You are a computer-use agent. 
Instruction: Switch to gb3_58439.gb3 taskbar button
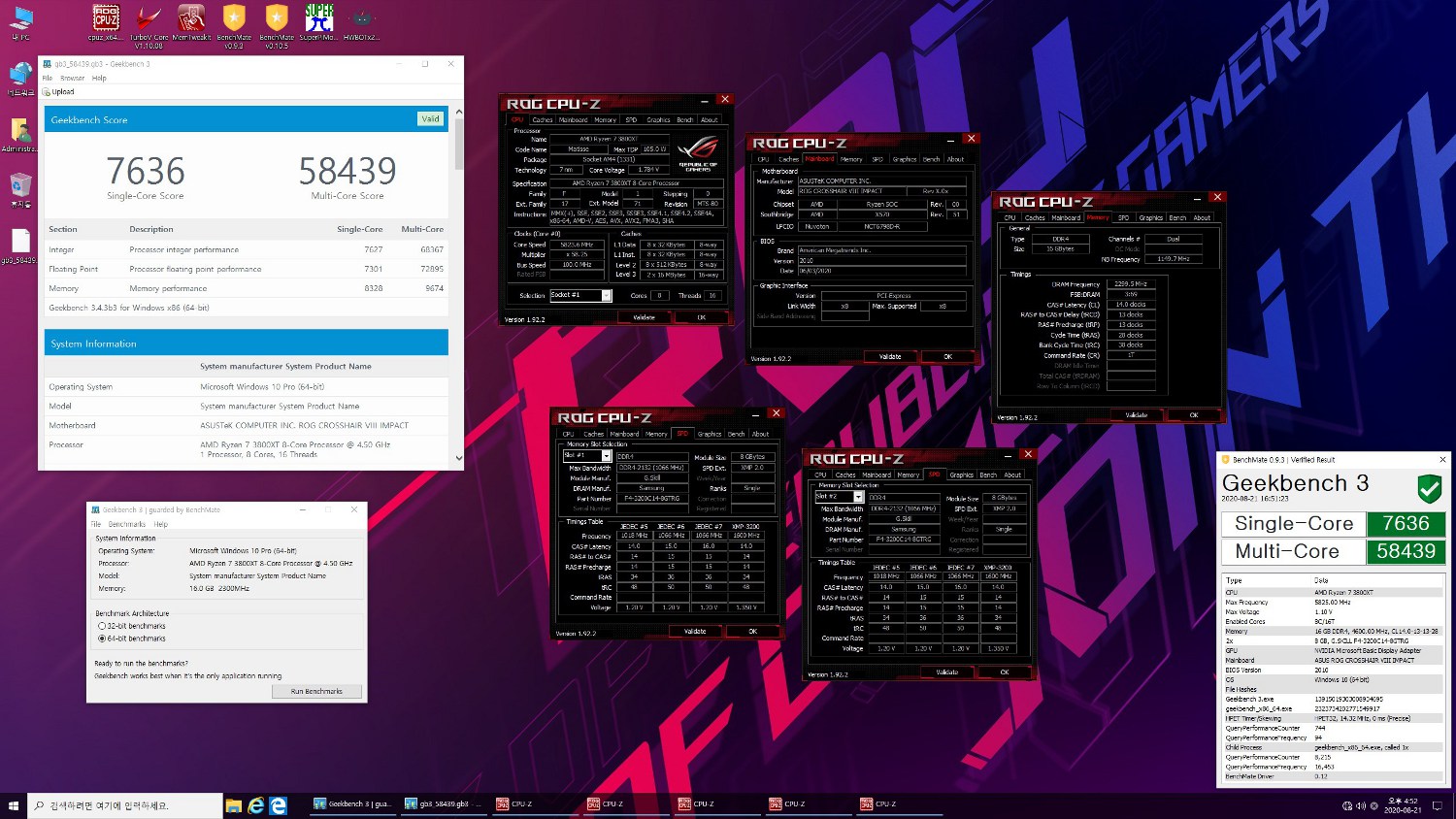(442, 804)
